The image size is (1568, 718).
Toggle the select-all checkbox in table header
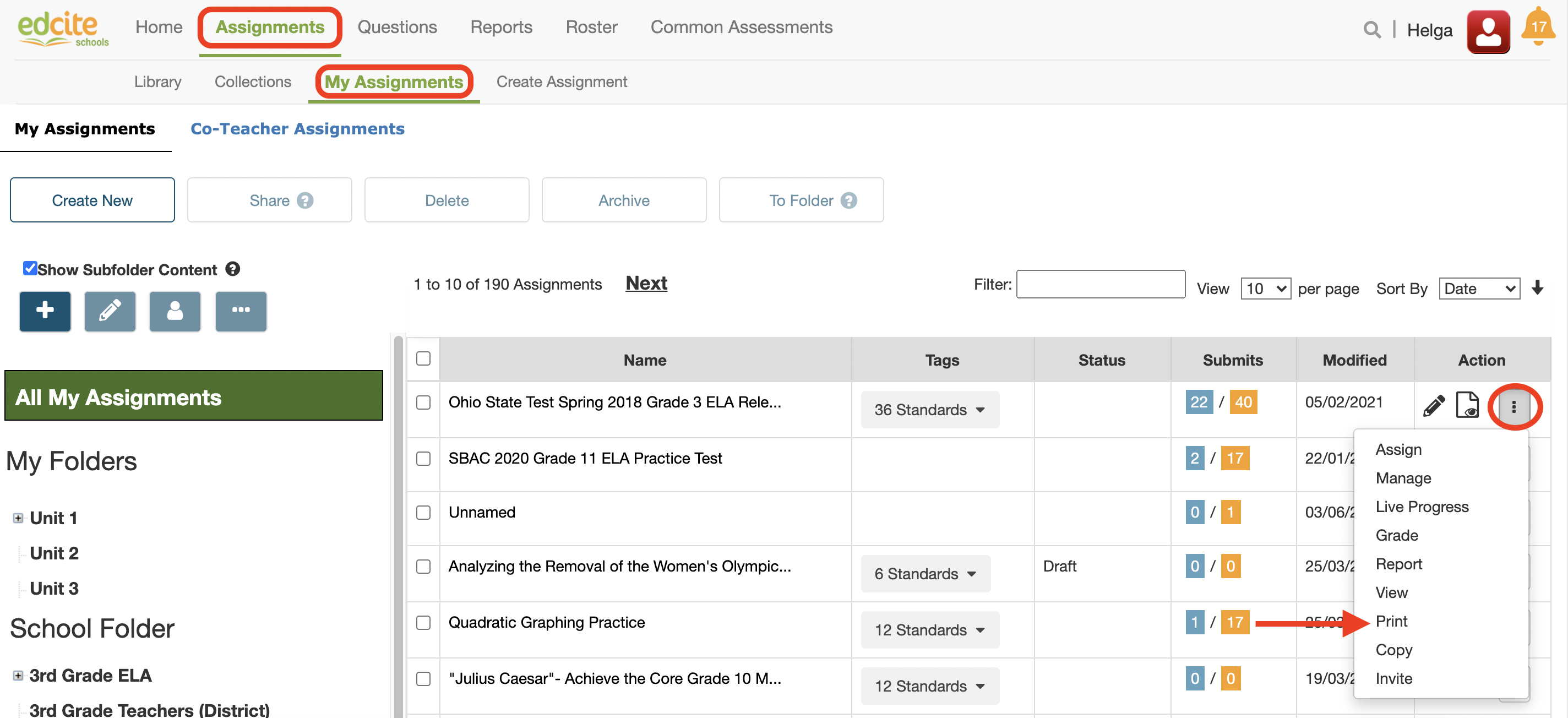423,358
